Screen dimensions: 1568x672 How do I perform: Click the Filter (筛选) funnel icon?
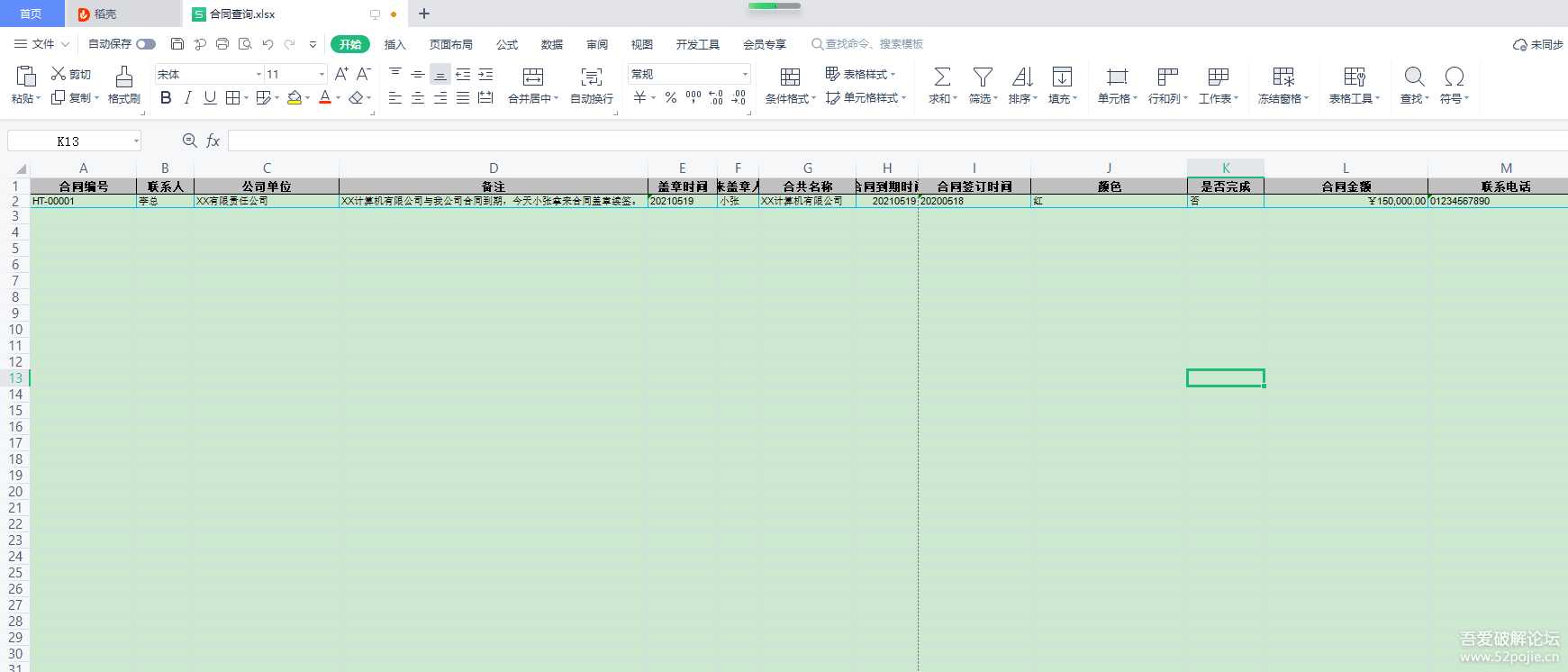[983, 77]
